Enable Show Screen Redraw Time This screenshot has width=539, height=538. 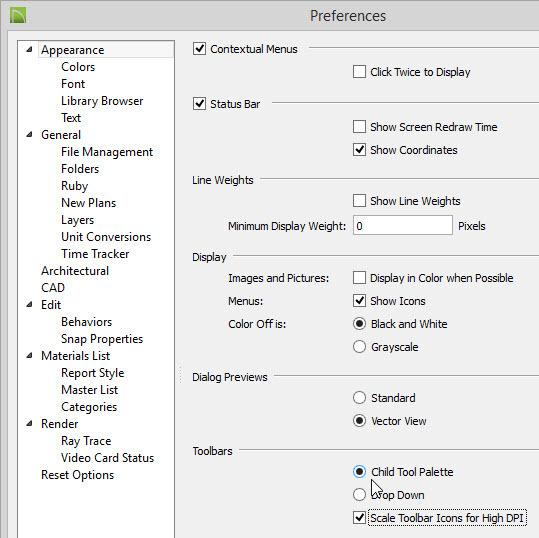click(x=359, y=127)
